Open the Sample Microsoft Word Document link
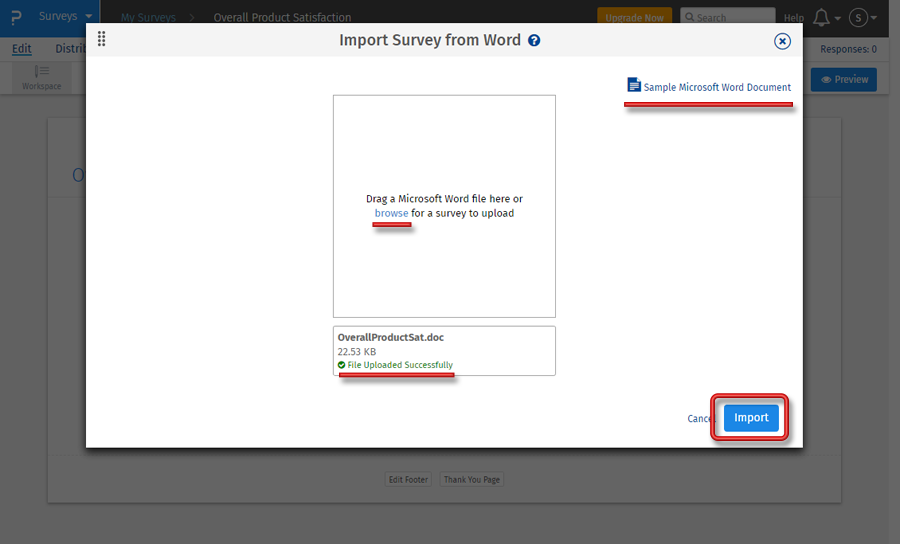 717,87
